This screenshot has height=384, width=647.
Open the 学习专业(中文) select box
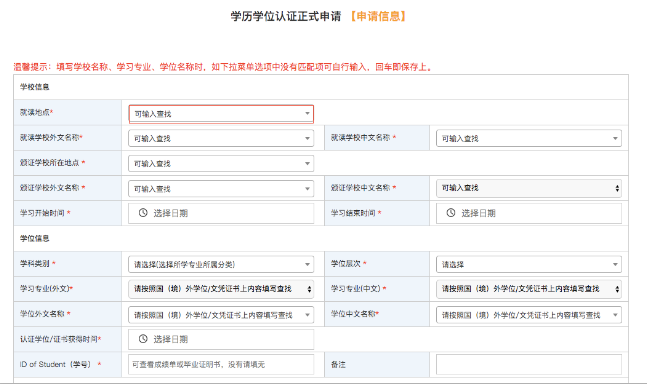[x=529, y=289]
